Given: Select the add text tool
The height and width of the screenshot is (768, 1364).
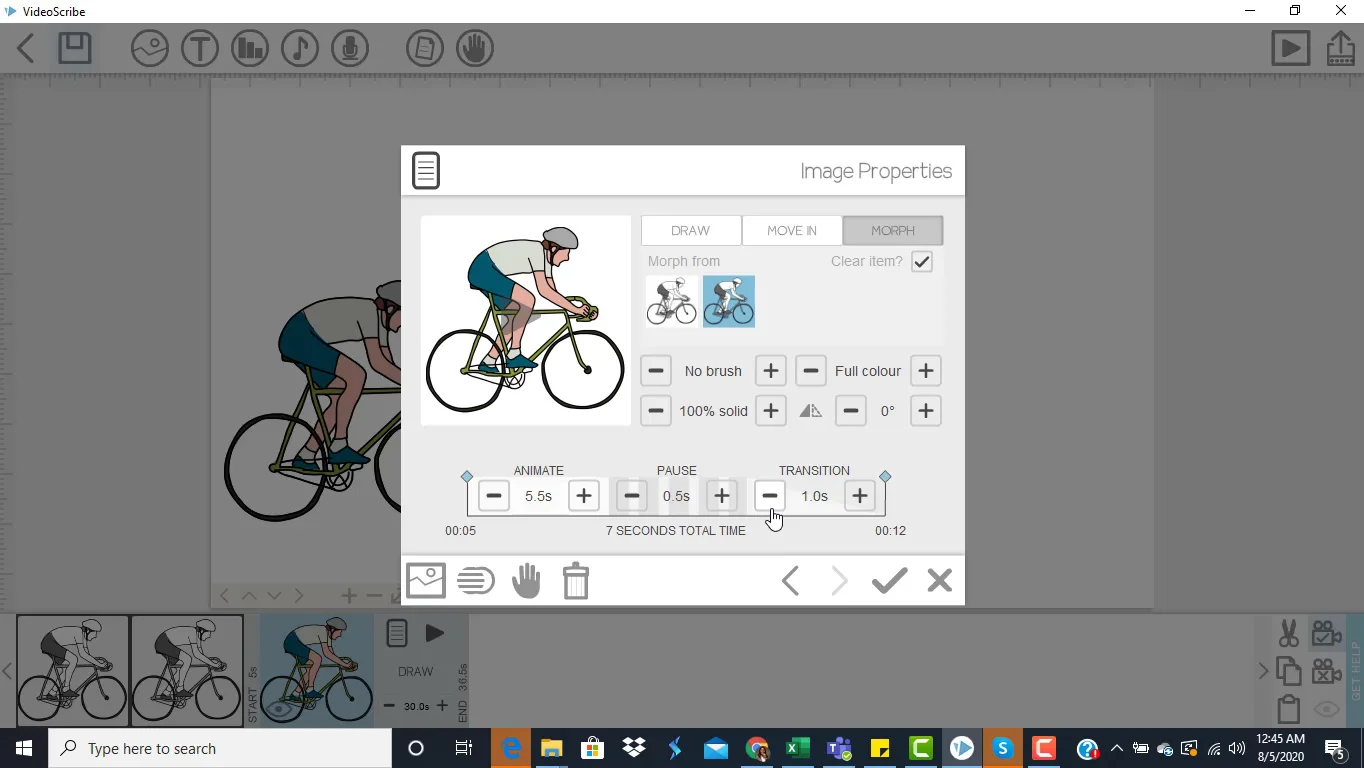Looking at the screenshot, I should coord(200,48).
